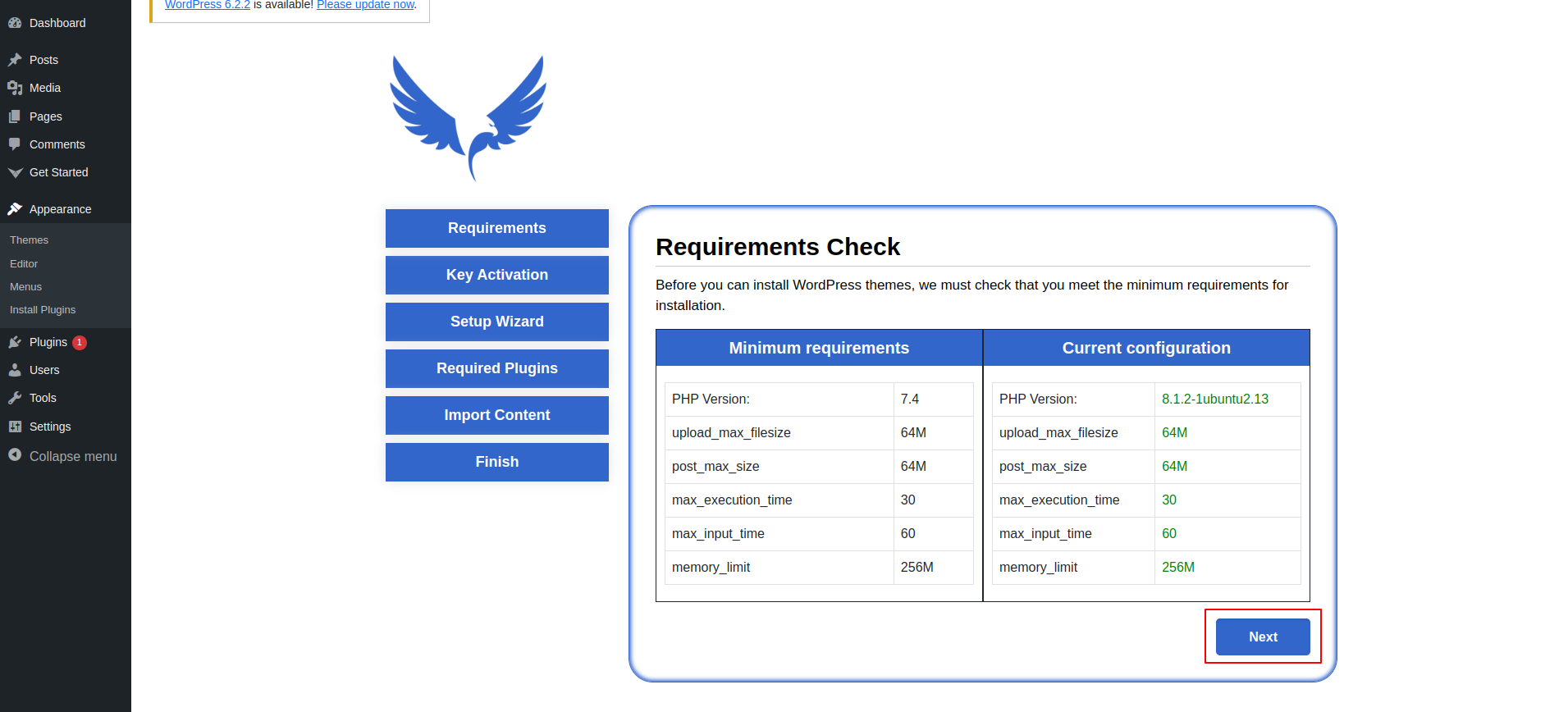The image size is (1568, 712).
Task: Select the Import Content step
Action: (497, 415)
